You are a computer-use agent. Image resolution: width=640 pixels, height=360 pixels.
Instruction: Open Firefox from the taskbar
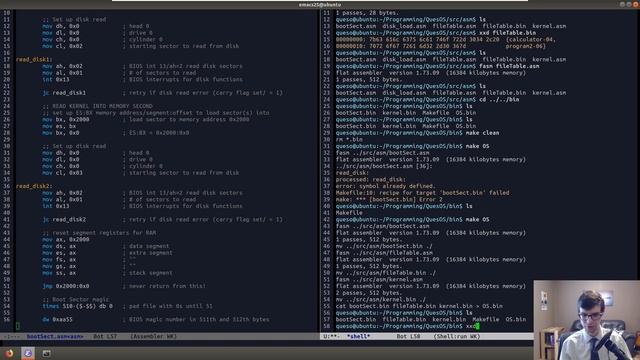(x=9, y=353)
